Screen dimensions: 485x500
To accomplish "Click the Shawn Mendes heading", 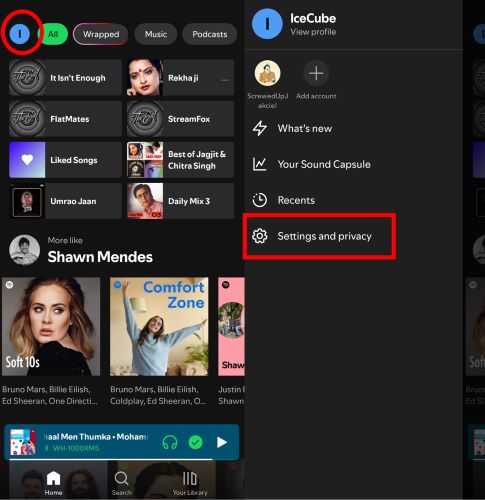I will (100, 257).
